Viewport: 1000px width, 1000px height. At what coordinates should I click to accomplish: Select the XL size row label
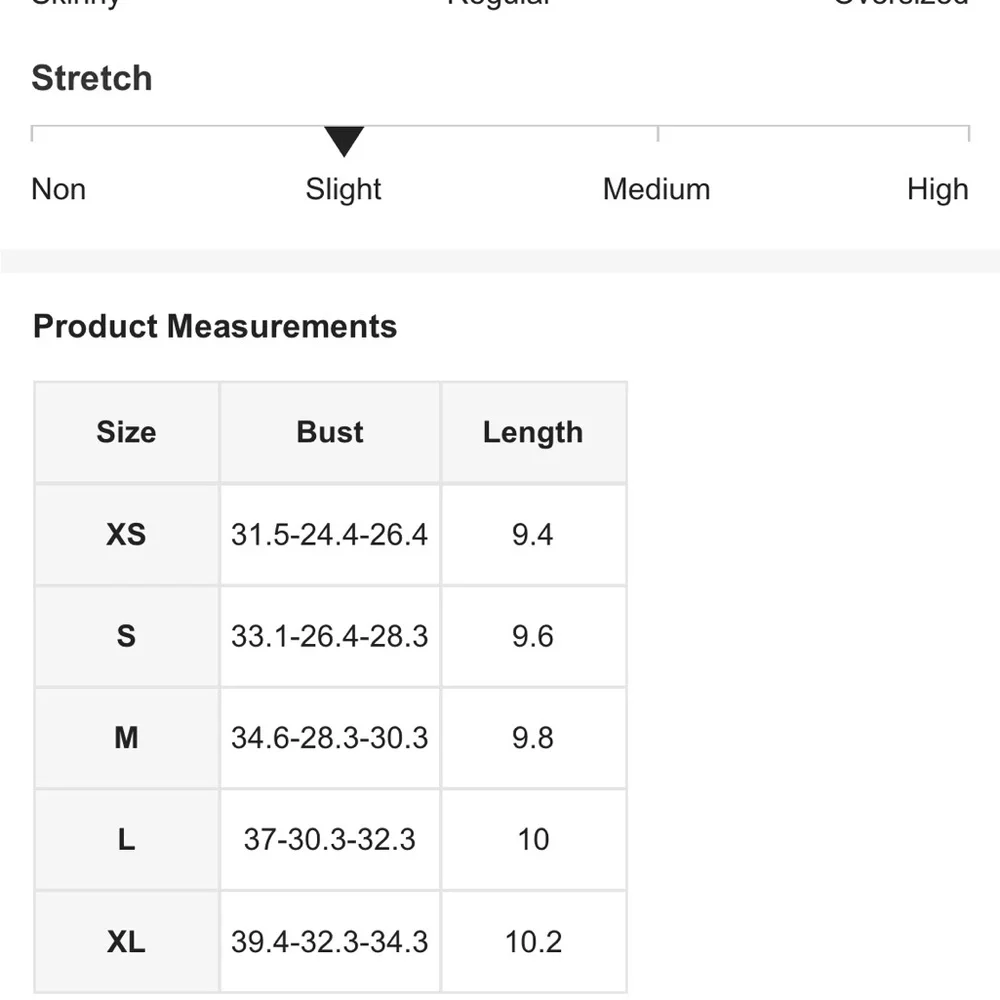pos(126,941)
